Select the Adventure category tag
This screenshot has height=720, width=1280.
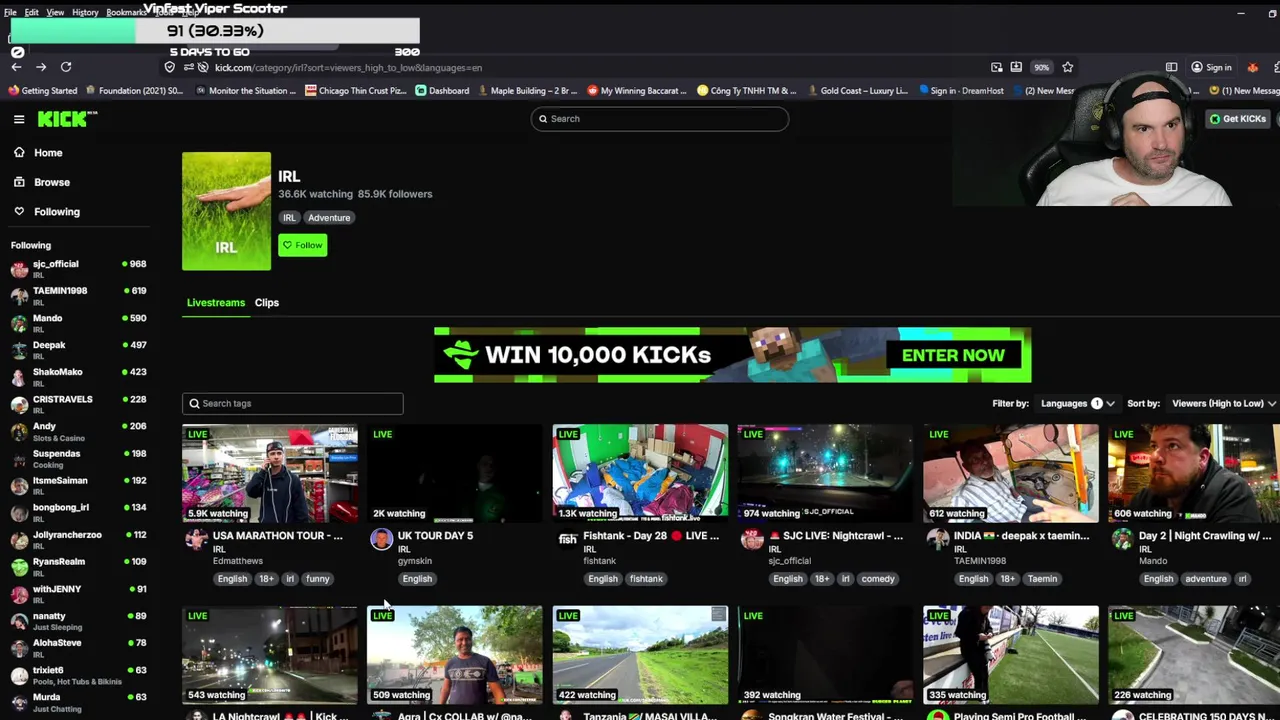click(x=329, y=217)
